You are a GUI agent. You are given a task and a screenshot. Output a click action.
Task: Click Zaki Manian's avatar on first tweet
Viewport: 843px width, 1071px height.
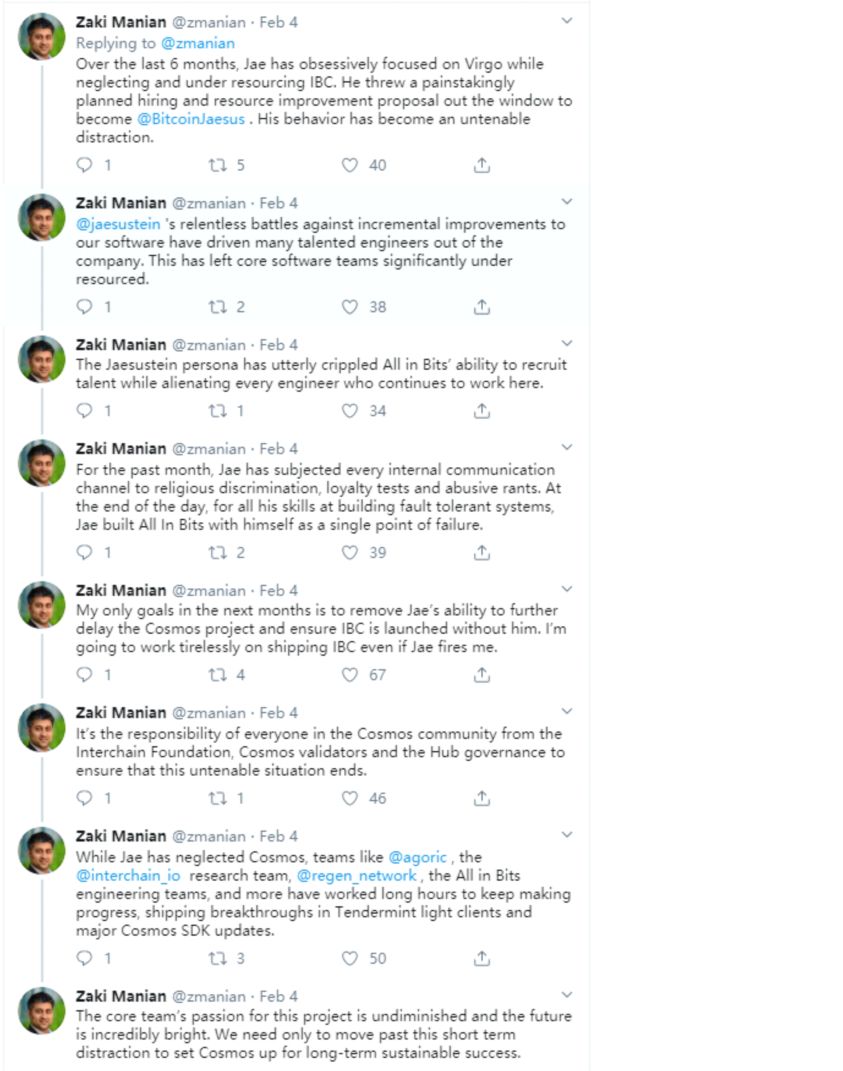click(42, 36)
